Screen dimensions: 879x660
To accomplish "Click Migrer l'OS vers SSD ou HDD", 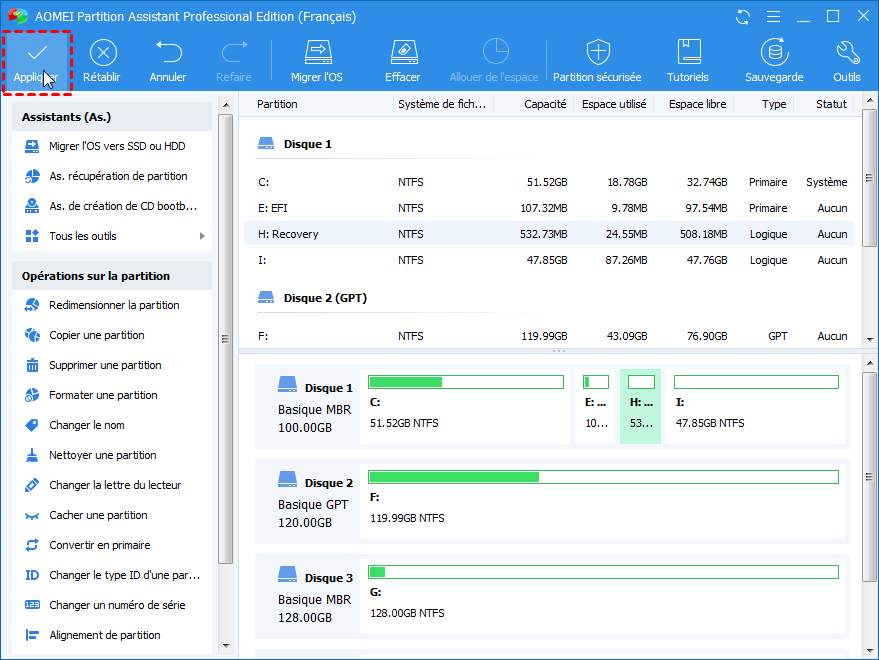I will (x=117, y=146).
